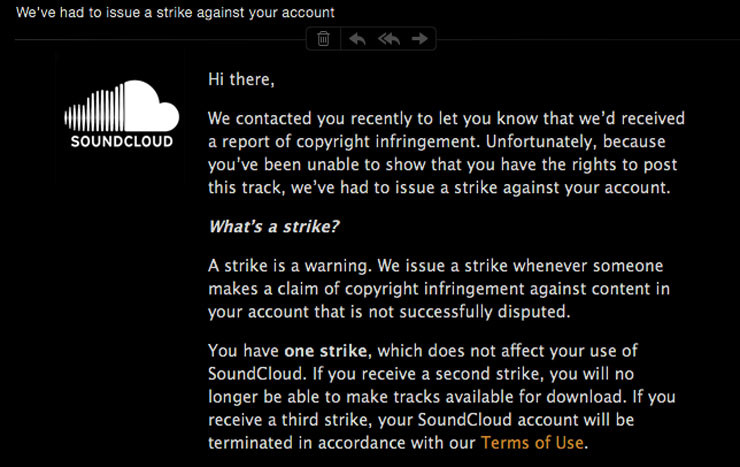The height and width of the screenshot is (467, 740).
Task: Click the SoundCloud cloud waveform logo
Action: pos(122,106)
